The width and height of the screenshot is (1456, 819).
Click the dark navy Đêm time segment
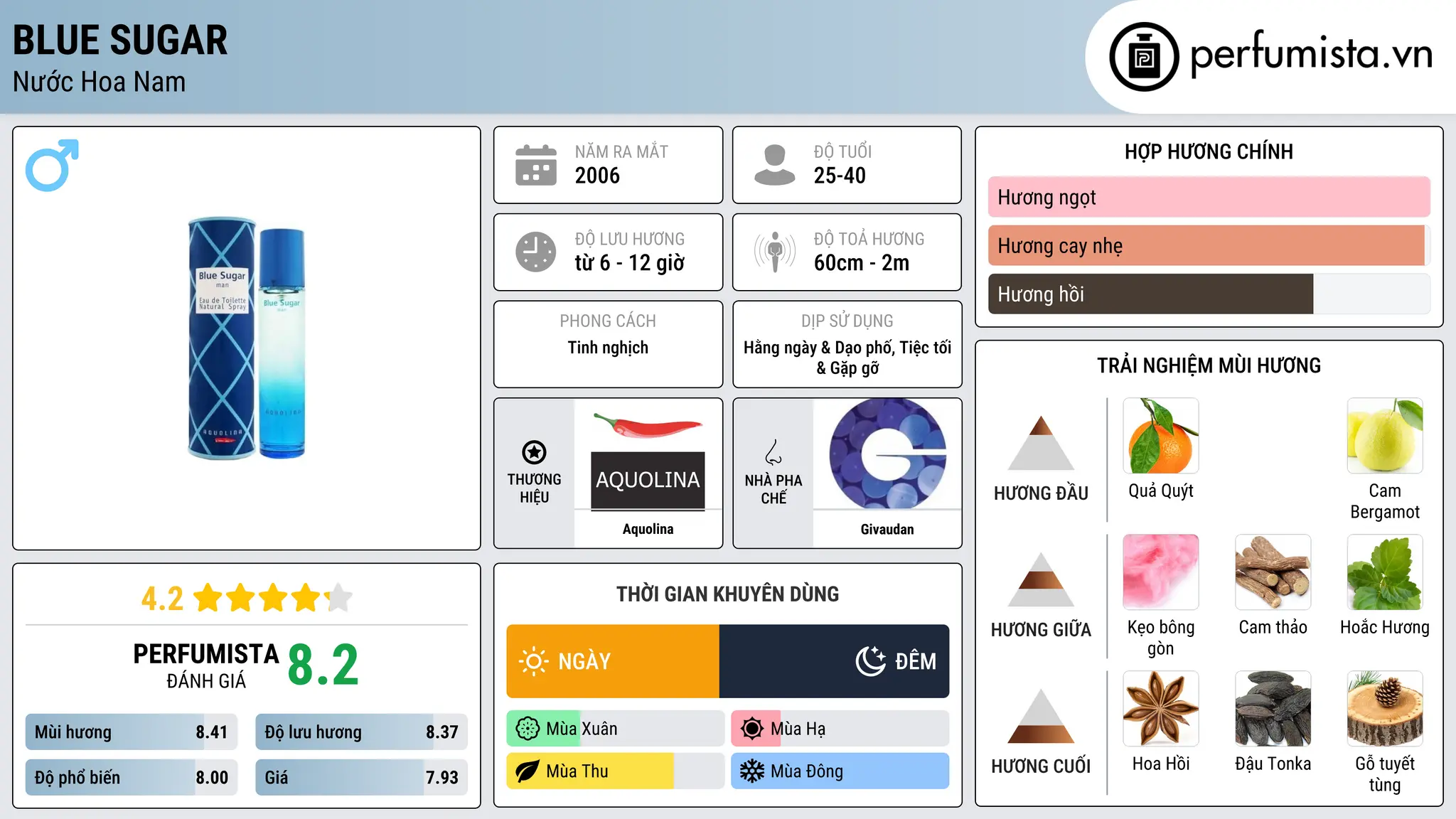[x=834, y=661]
